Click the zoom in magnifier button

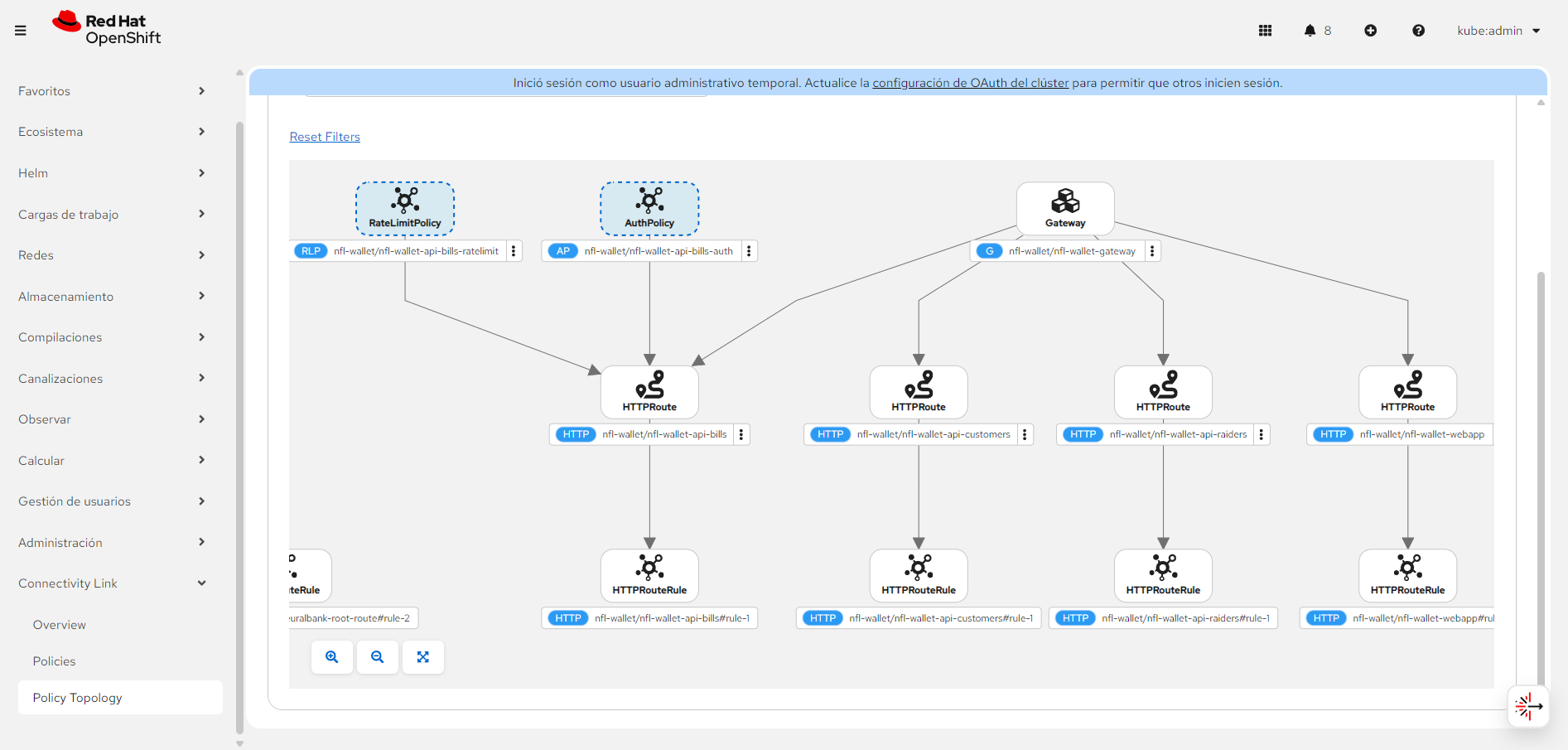pos(332,657)
